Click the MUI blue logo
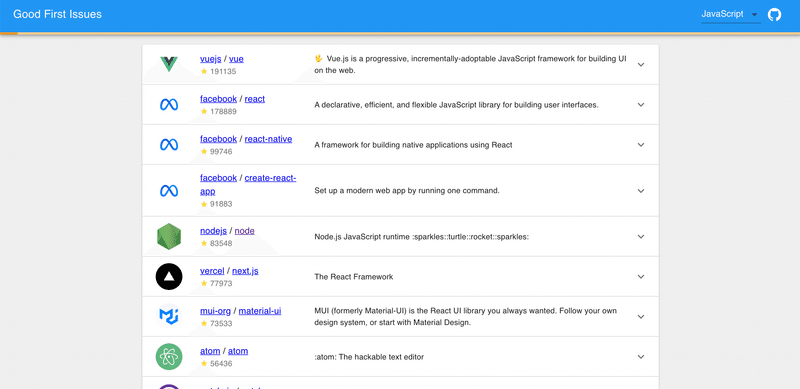 tap(169, 317)
